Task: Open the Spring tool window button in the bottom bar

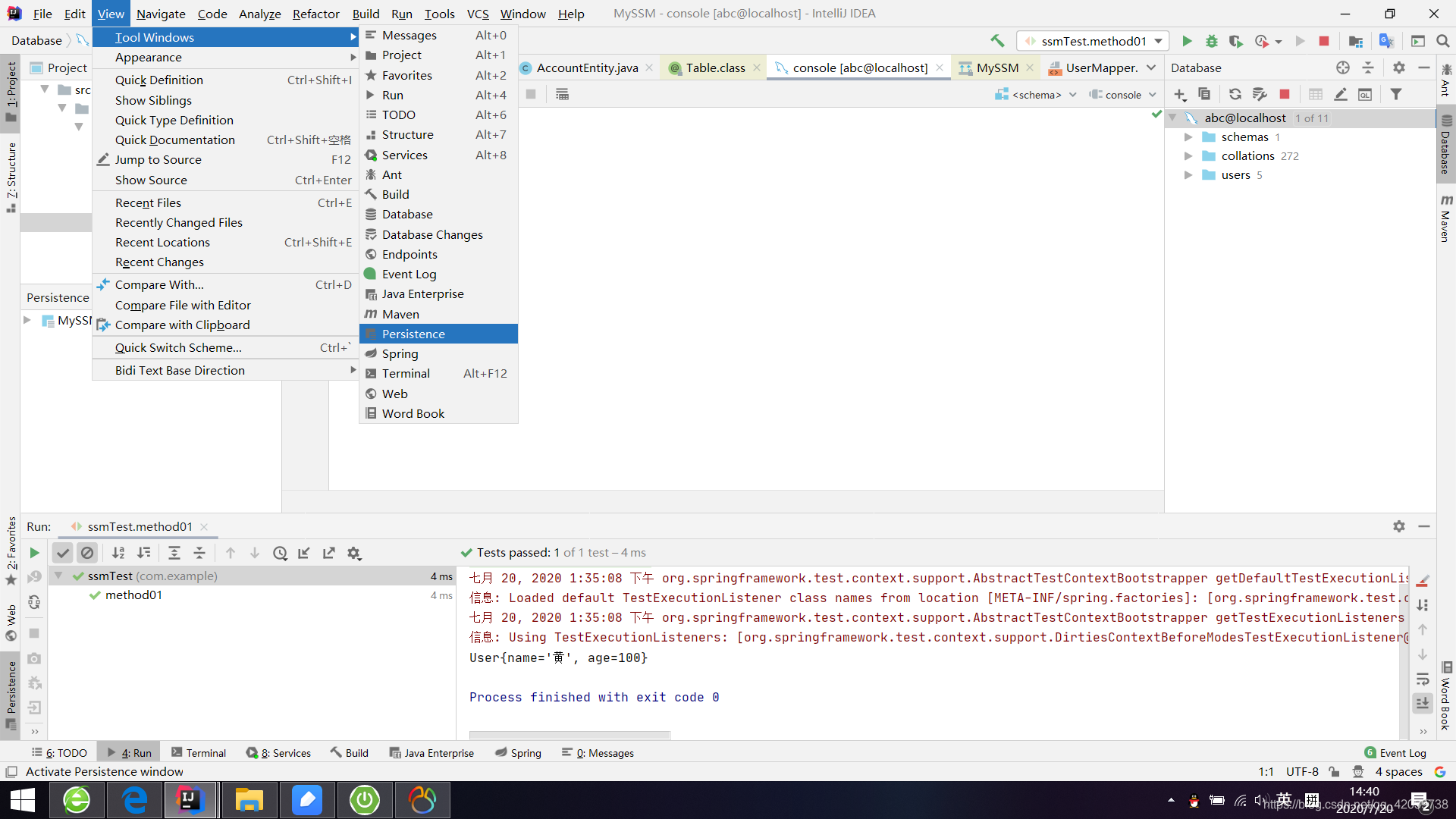Action: [x=518, y=753]
